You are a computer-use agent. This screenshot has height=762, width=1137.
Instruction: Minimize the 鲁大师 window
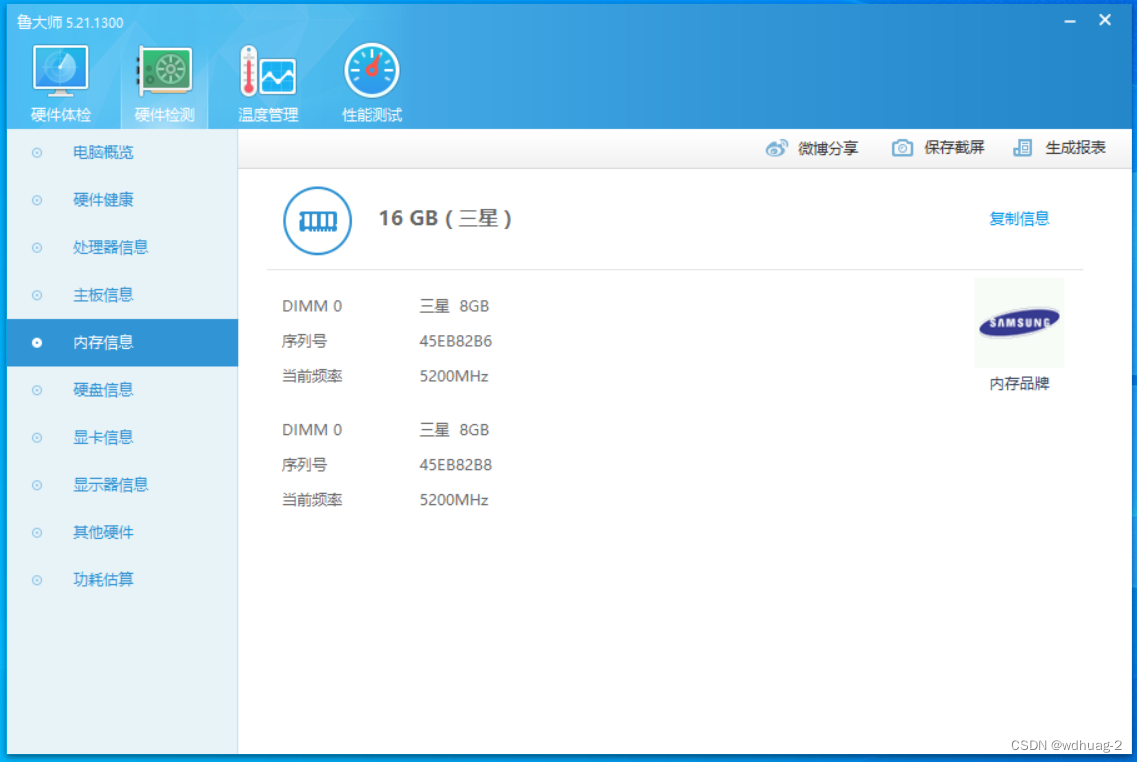click(1070, 21)
